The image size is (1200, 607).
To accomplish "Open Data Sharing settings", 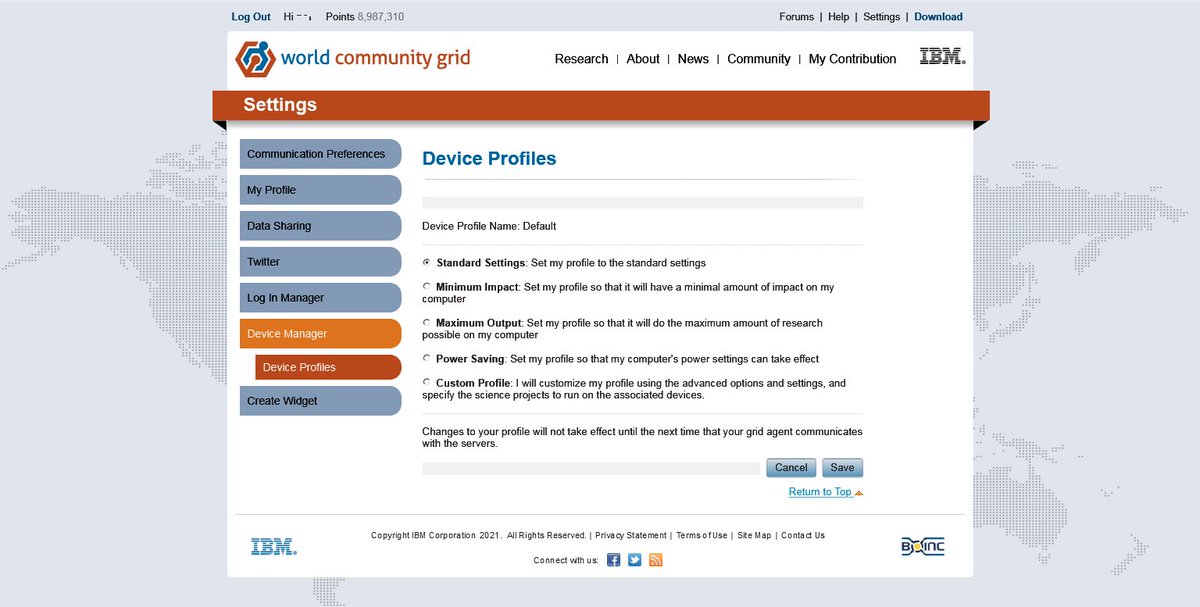I will [x=320, y=226].
